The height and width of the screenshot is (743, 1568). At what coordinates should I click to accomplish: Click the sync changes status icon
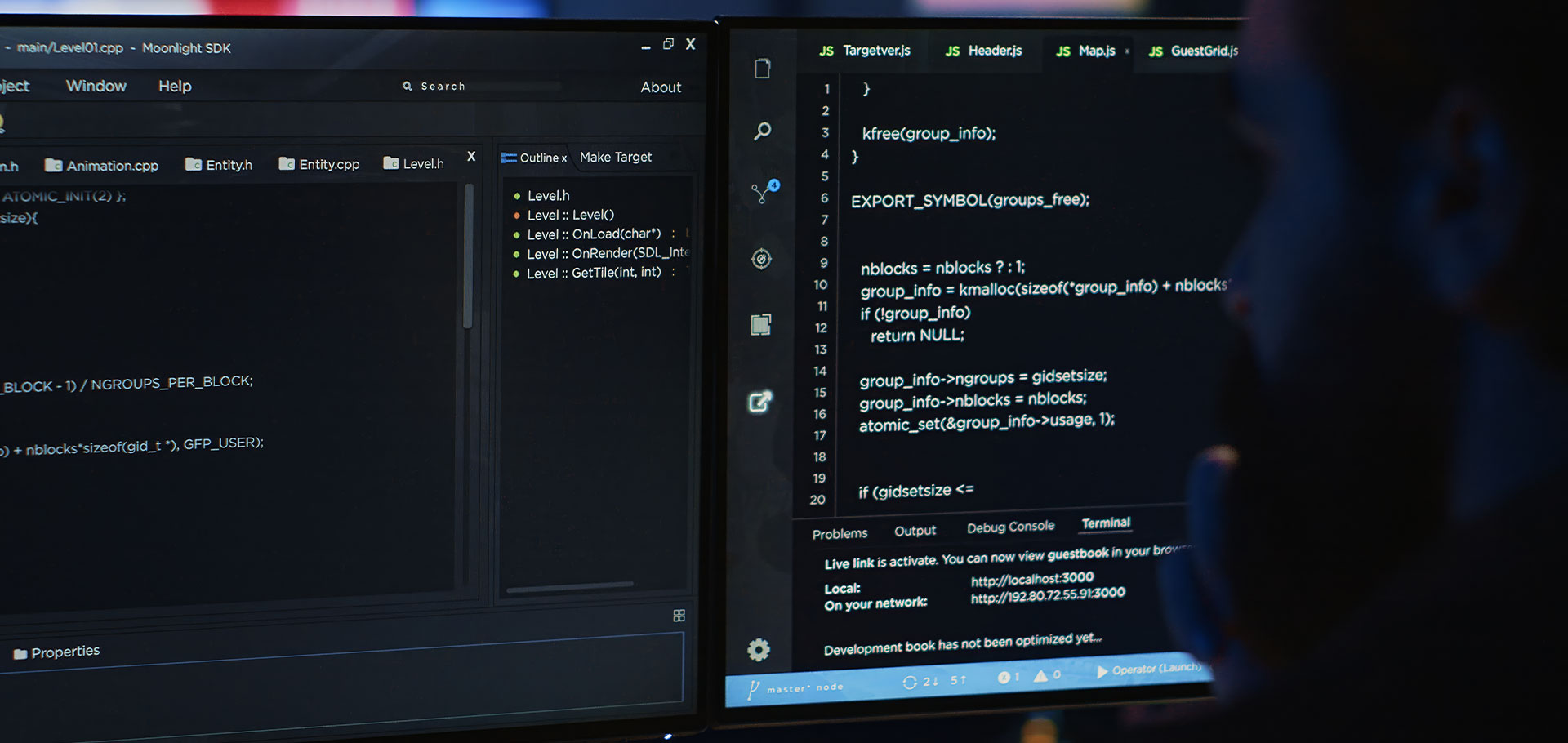(x=909, y=682)
